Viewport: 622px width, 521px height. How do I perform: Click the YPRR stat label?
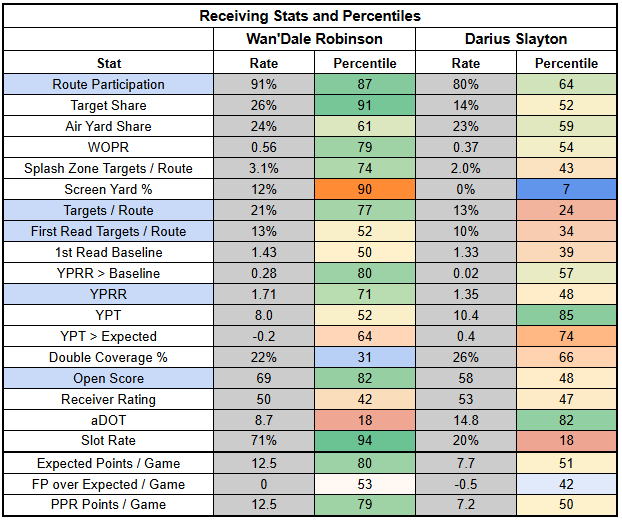(109, 294)
